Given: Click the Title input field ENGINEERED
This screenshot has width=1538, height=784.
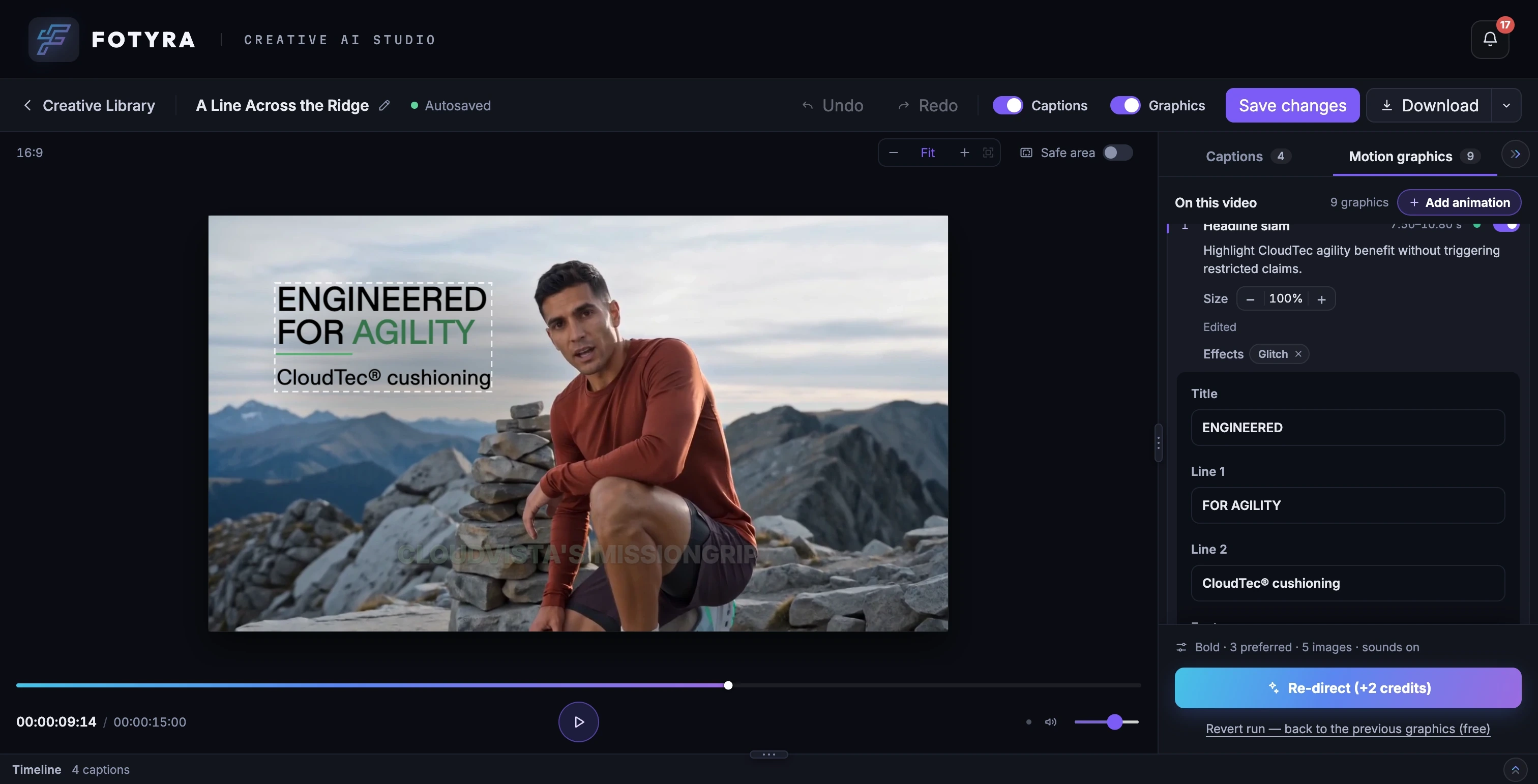Looking at the screenshot, I should tap(1348, 428).
